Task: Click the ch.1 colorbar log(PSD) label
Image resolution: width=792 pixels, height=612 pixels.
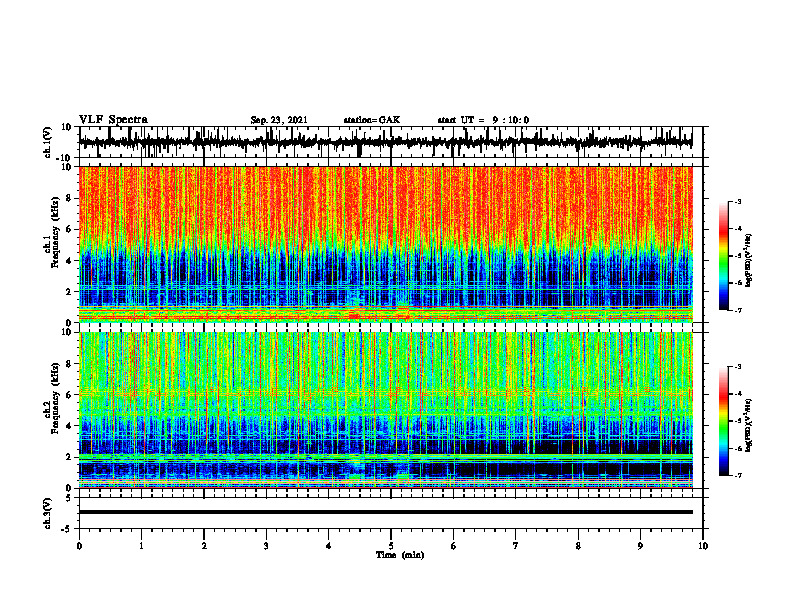Action: pyautogui.click(x=749, y=261)
